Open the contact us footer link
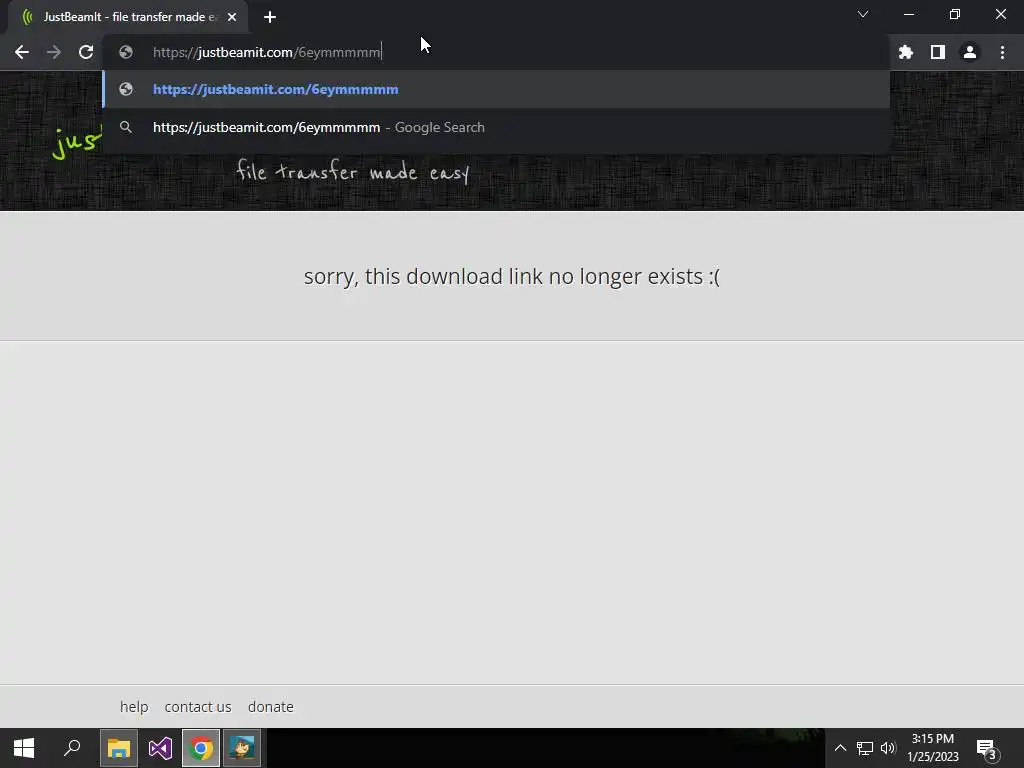The image size is (1024, 768). tap(198, 707)
